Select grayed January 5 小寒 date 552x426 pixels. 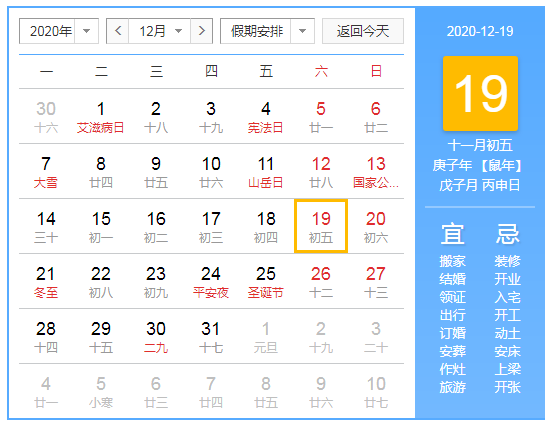[x=101, y=391]
